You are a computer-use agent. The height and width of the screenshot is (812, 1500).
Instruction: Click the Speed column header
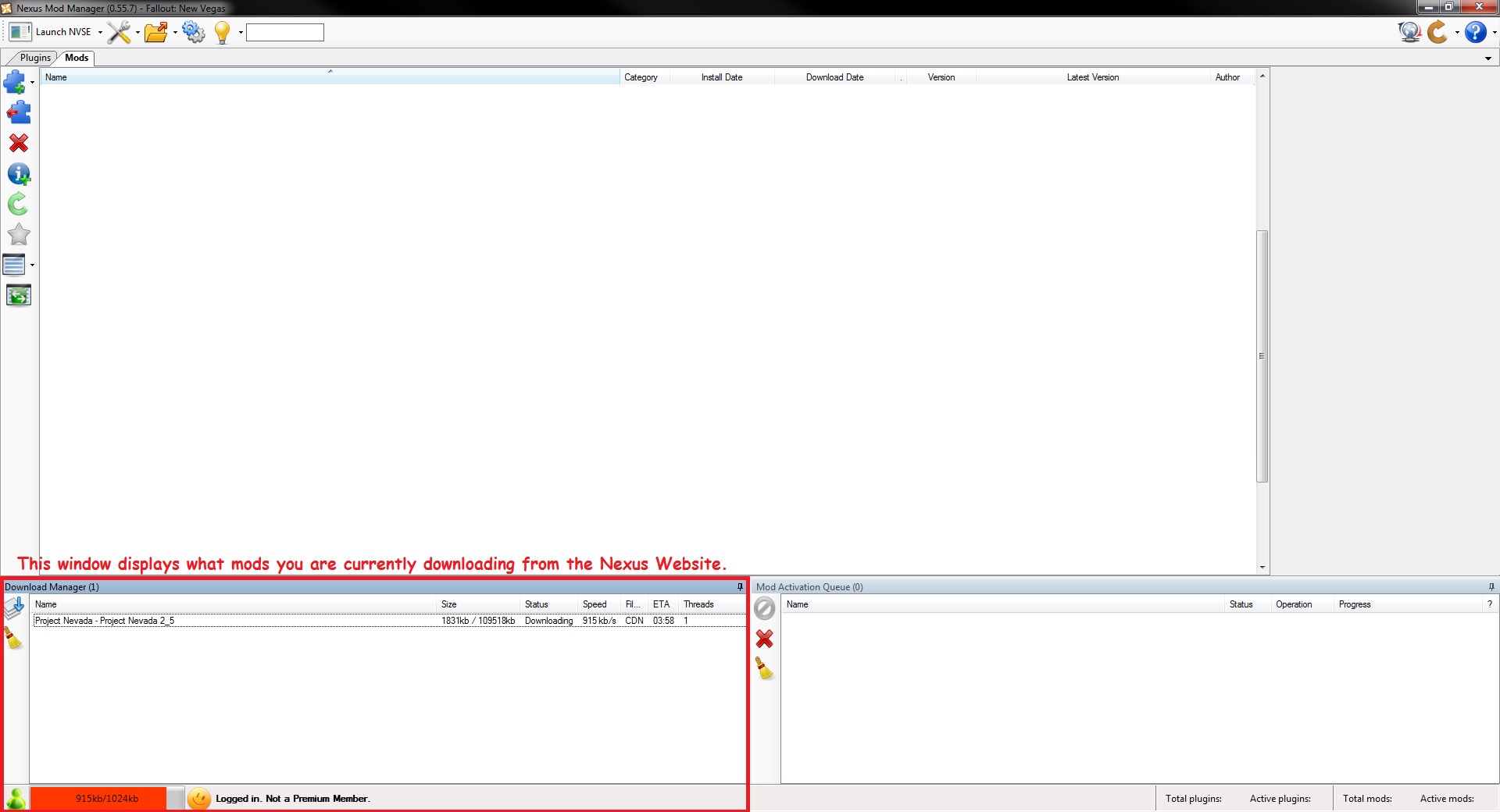(x=599, y=604)
